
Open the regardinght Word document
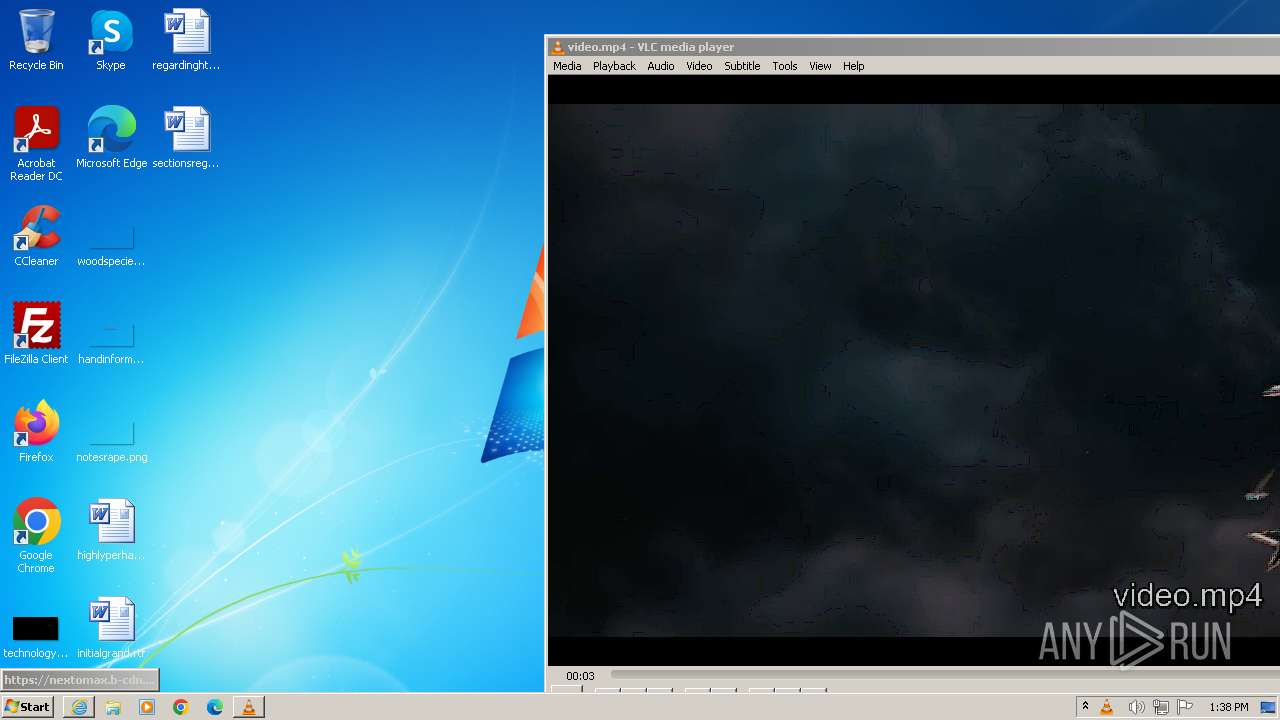(186, 40)
